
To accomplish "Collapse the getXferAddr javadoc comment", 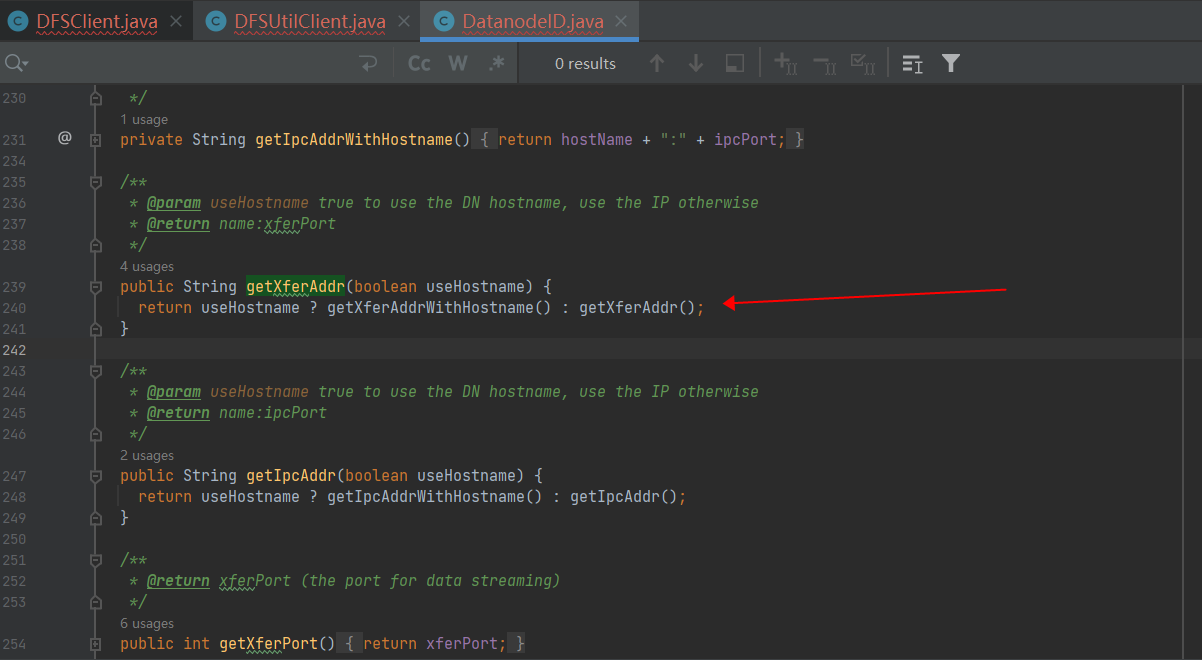I will [94, 182].
